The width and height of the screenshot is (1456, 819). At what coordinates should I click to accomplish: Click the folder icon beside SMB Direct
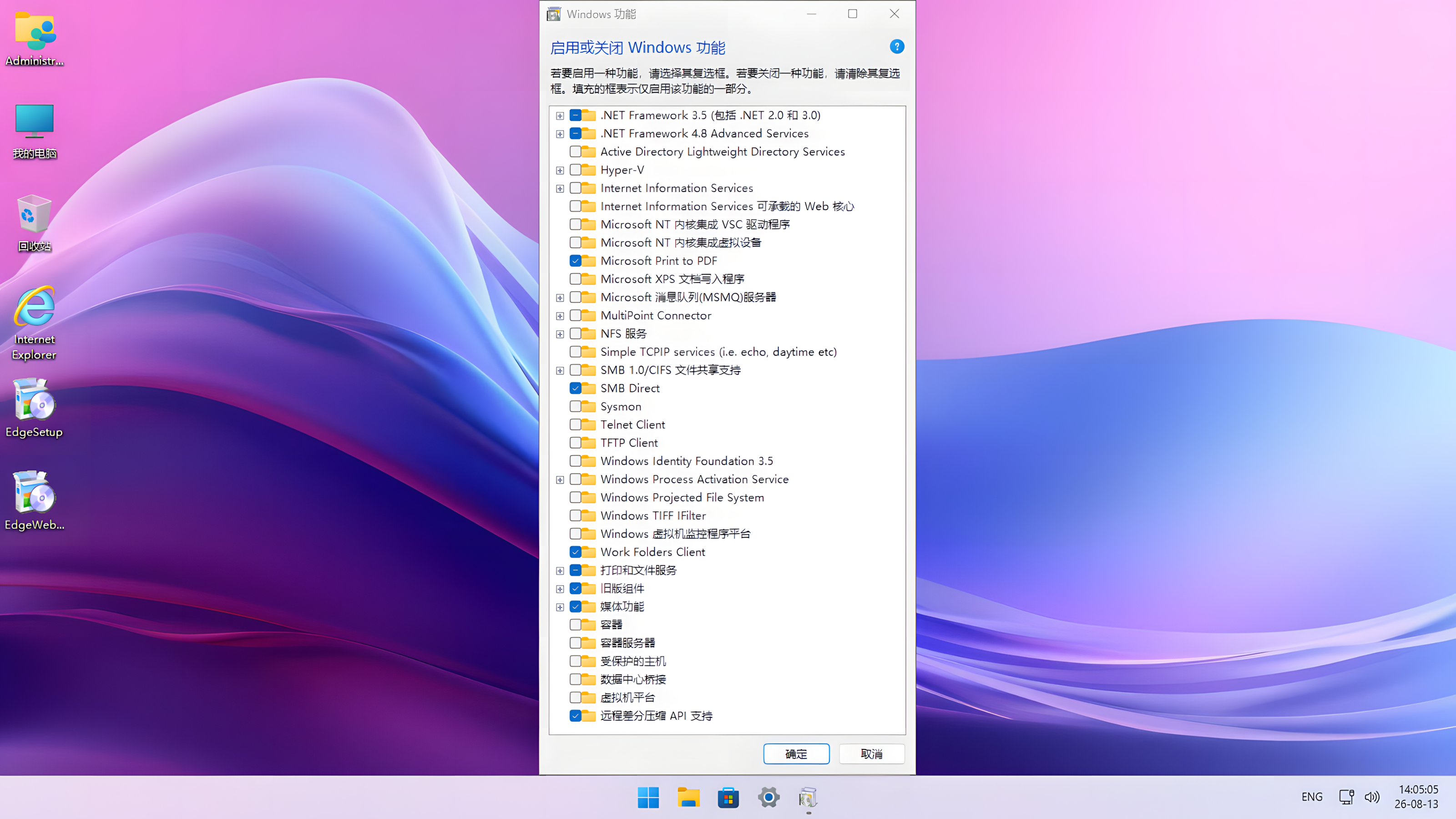coord(589,388)
